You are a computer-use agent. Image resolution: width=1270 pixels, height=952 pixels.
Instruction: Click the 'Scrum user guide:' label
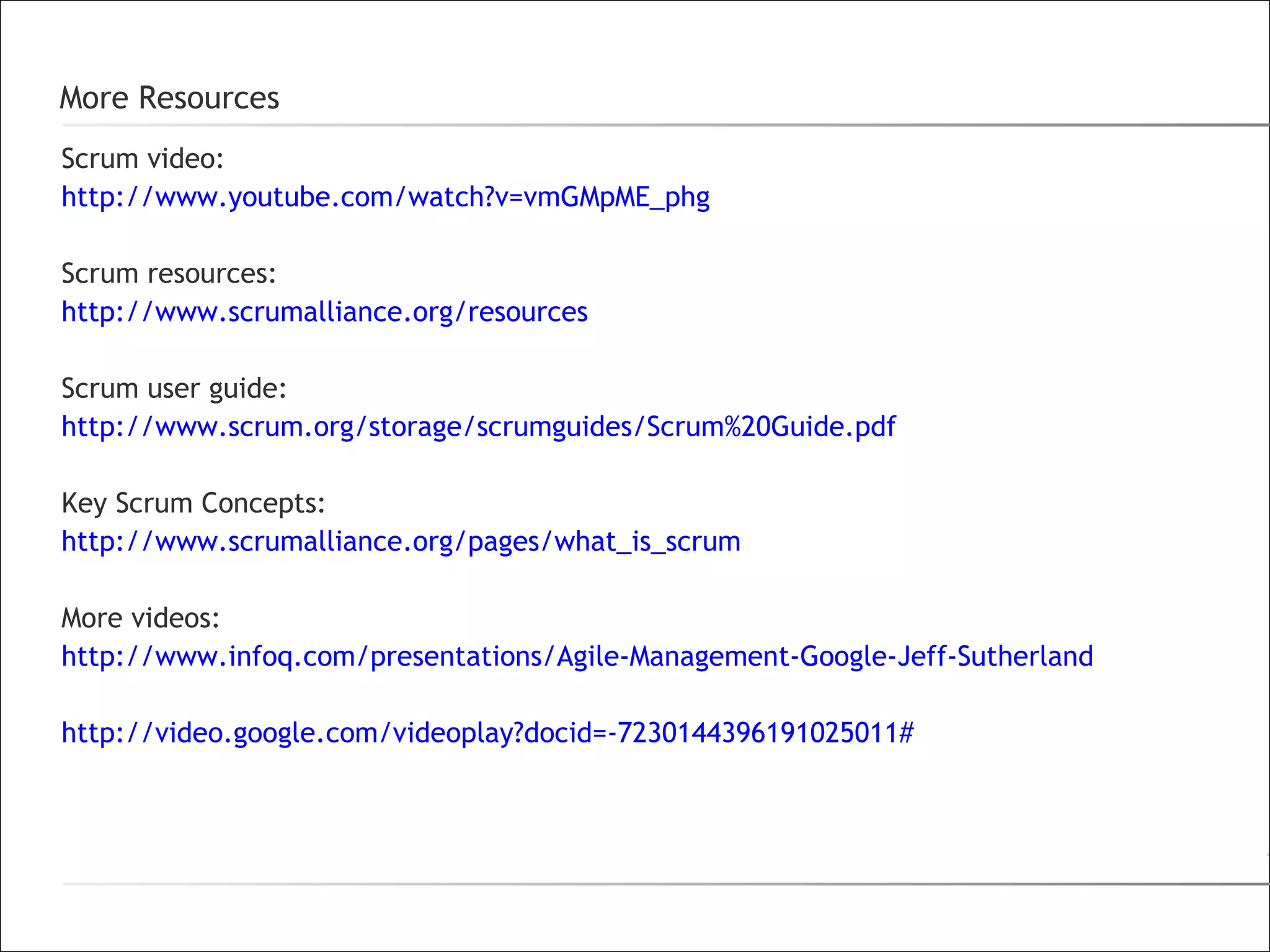(174, 389)
